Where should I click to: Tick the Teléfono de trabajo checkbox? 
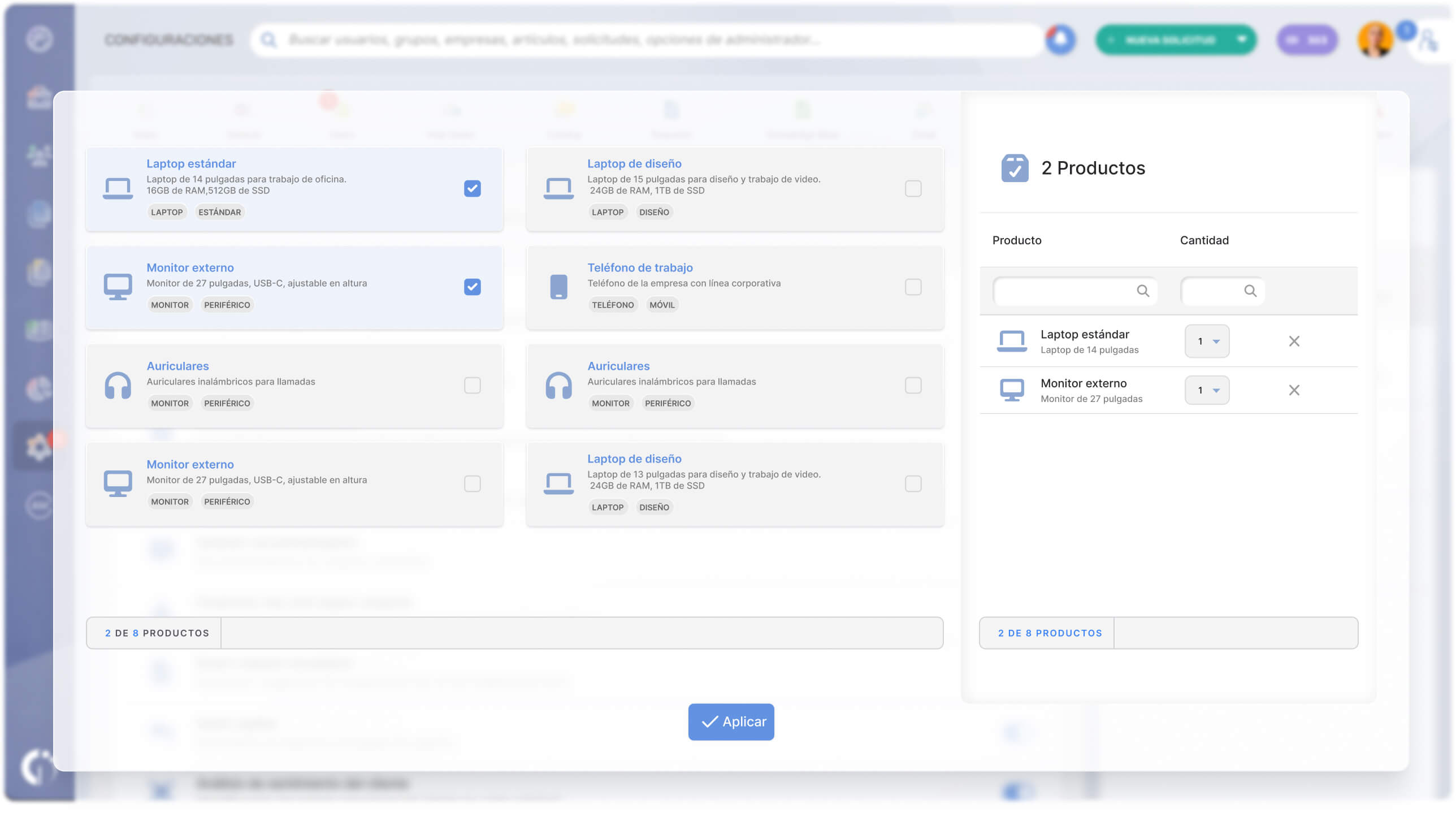[x=913, y=287]
